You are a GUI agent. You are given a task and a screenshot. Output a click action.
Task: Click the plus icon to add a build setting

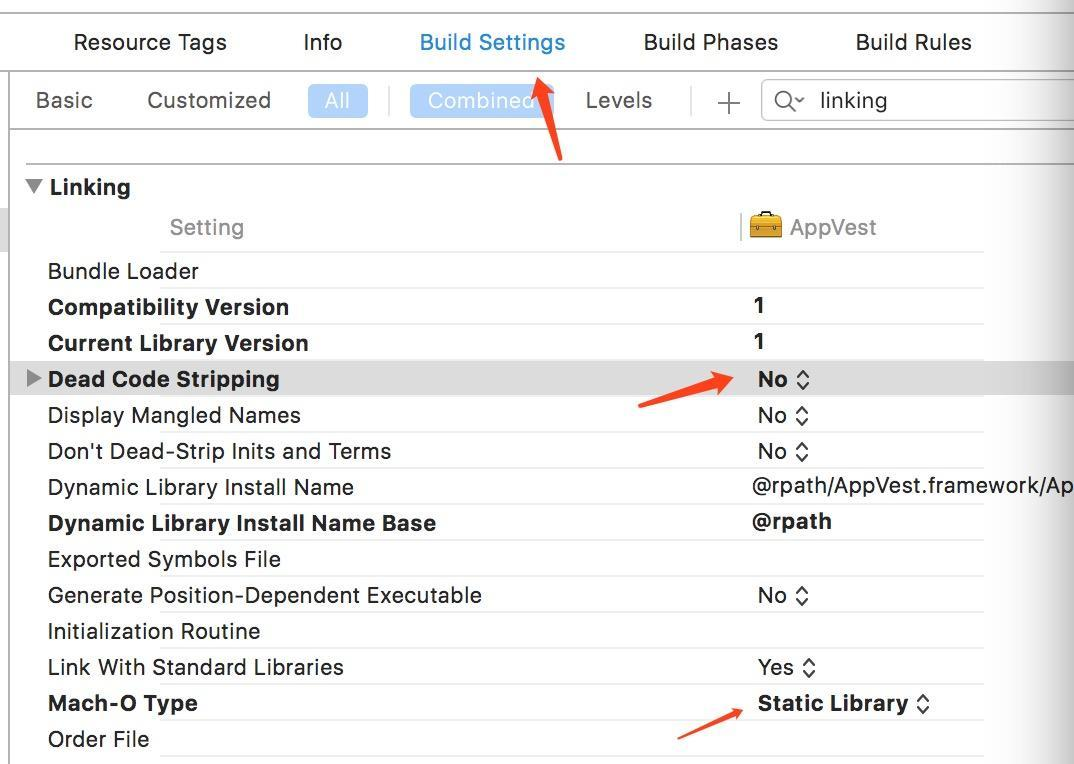click(x=729, y=102)
